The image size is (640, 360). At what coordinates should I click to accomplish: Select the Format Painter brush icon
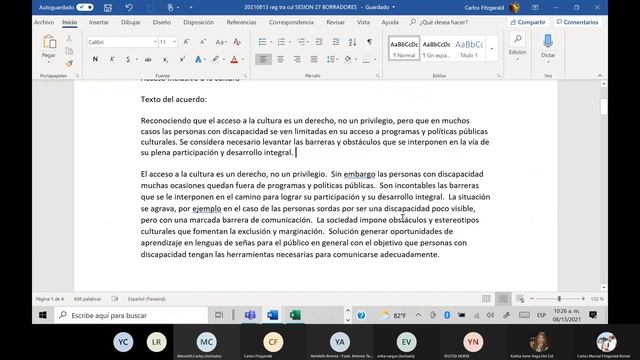click(69, 63)
